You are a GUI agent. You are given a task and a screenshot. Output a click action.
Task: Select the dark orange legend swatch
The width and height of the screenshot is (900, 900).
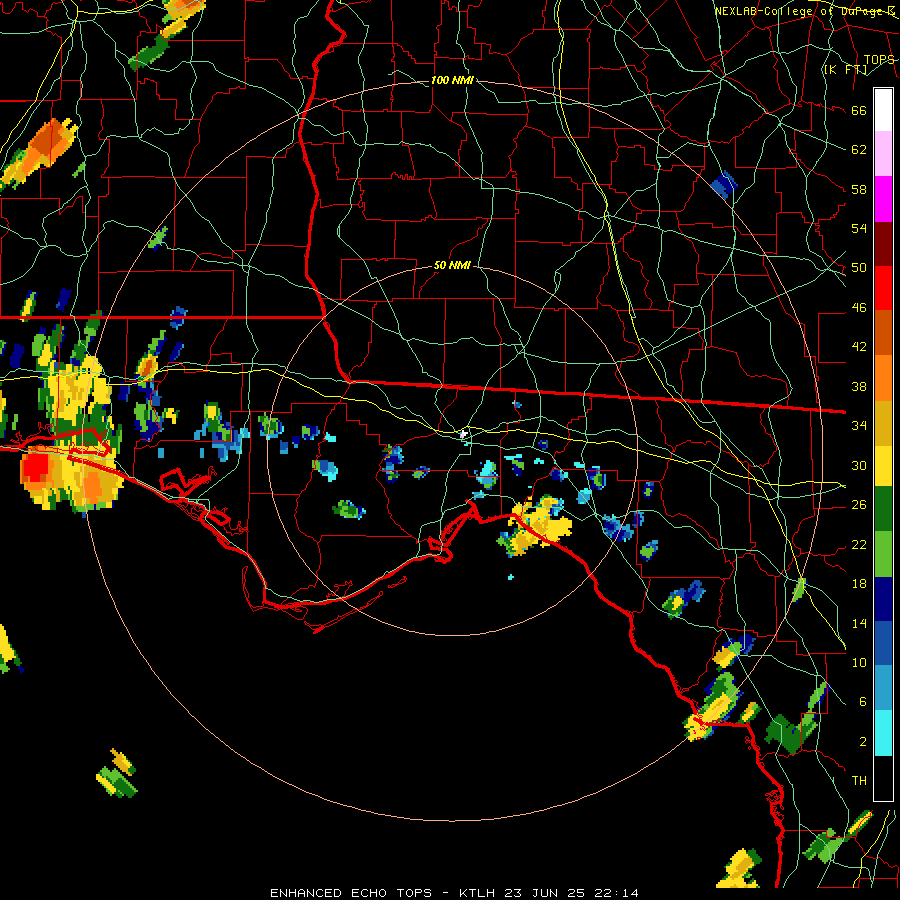click(883, 333)
